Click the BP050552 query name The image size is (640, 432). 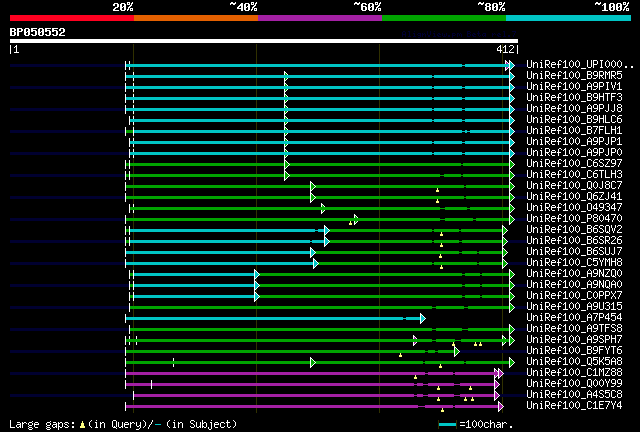point(38,32)
